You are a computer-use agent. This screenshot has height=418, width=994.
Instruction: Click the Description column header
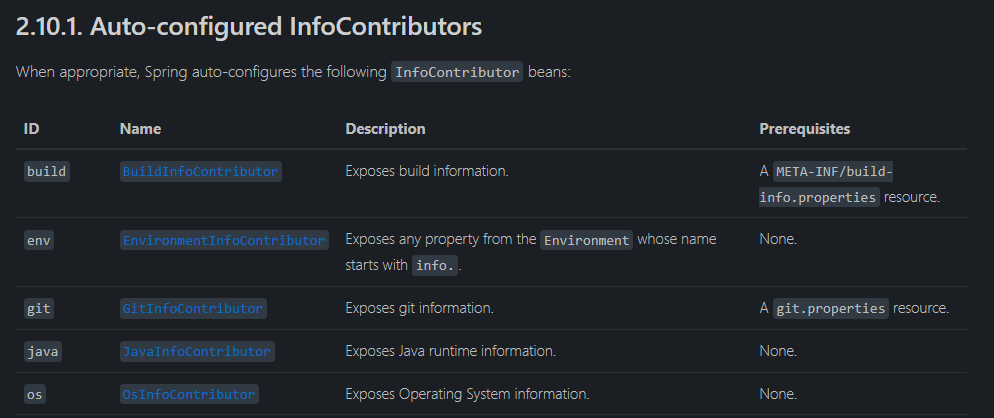point(385,129)
